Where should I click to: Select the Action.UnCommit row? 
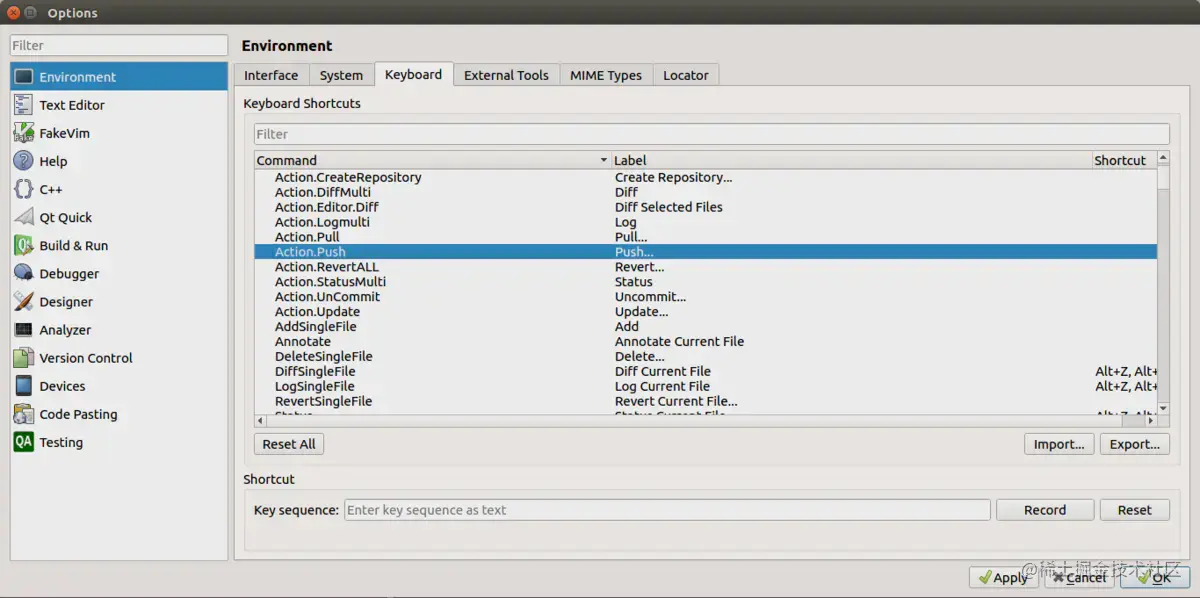[705, 297]
